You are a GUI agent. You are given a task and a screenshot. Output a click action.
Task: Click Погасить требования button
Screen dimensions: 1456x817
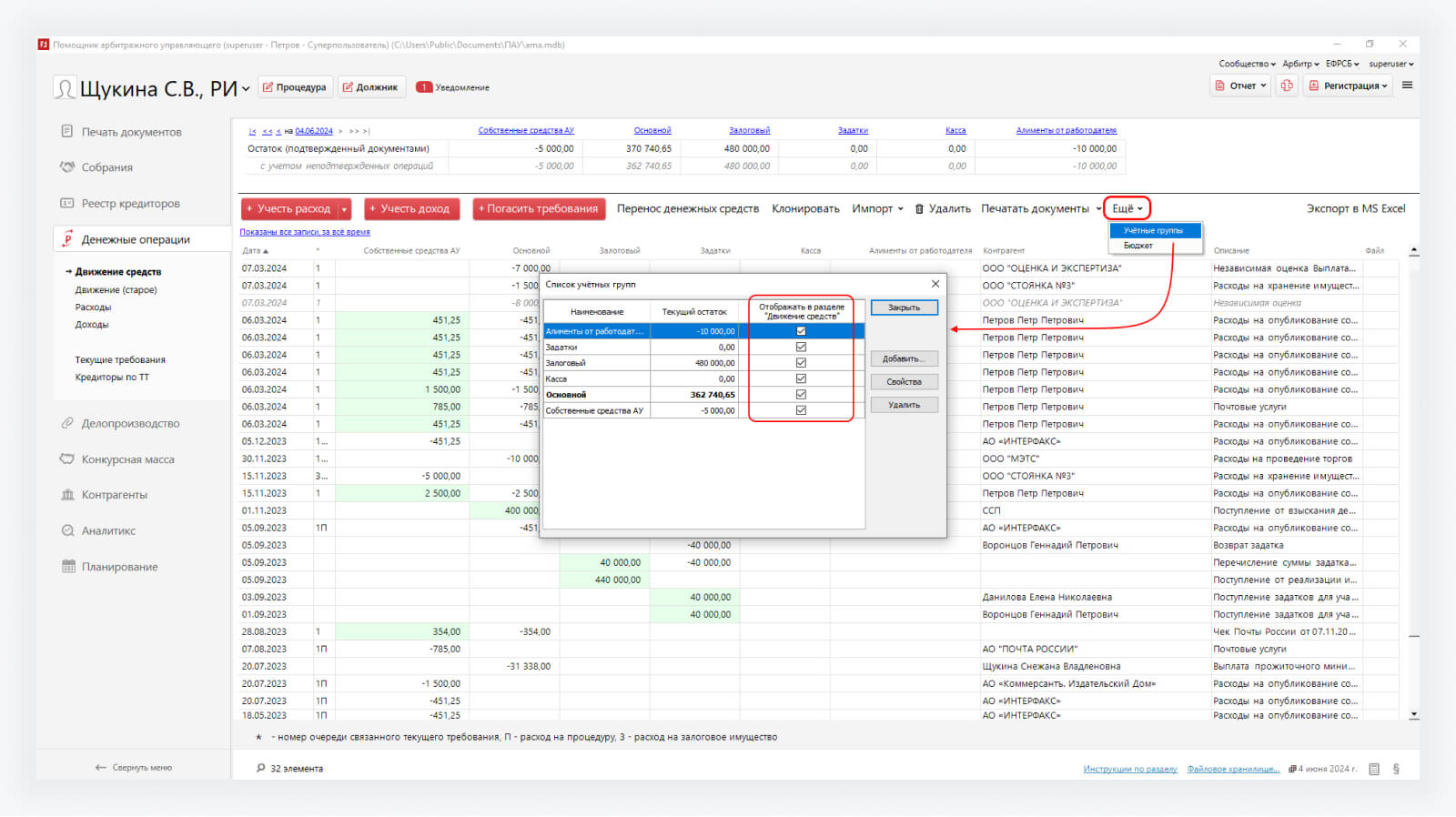[539, 209]
